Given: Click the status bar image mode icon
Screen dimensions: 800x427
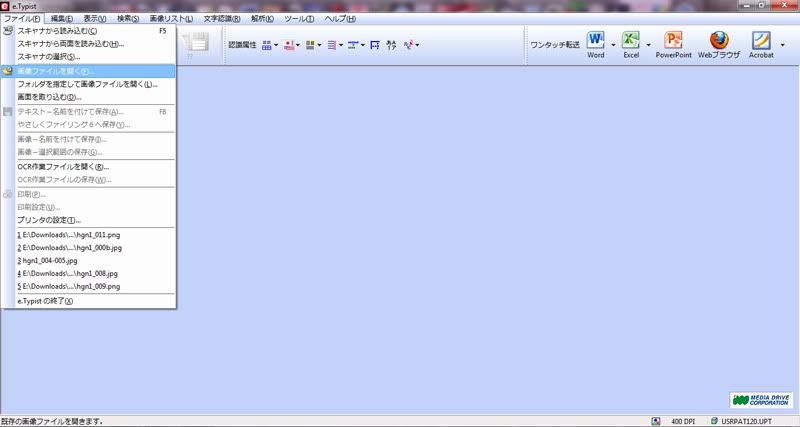Looking at the screenshot, I should click(x=656, y=421).
